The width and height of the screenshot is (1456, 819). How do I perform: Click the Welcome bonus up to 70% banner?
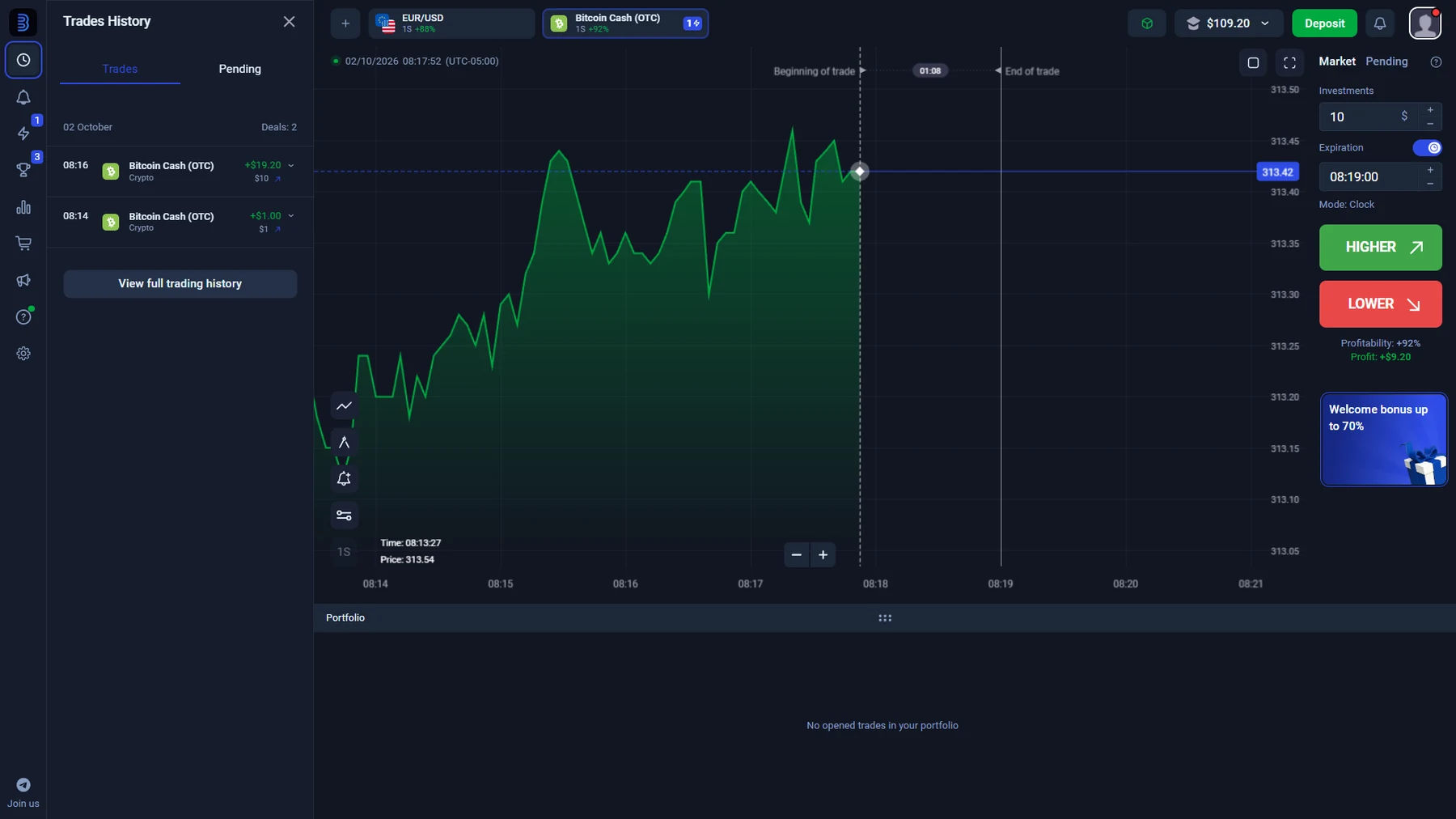1383,439
